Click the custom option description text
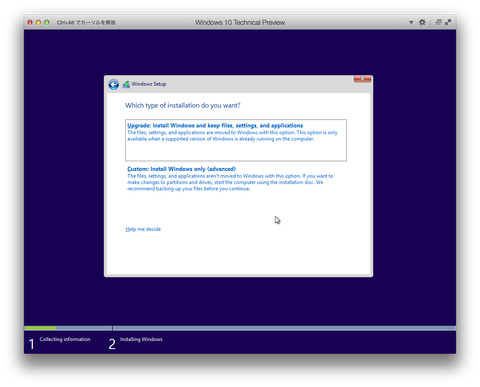The image size is (480, 387). [230, 182]
